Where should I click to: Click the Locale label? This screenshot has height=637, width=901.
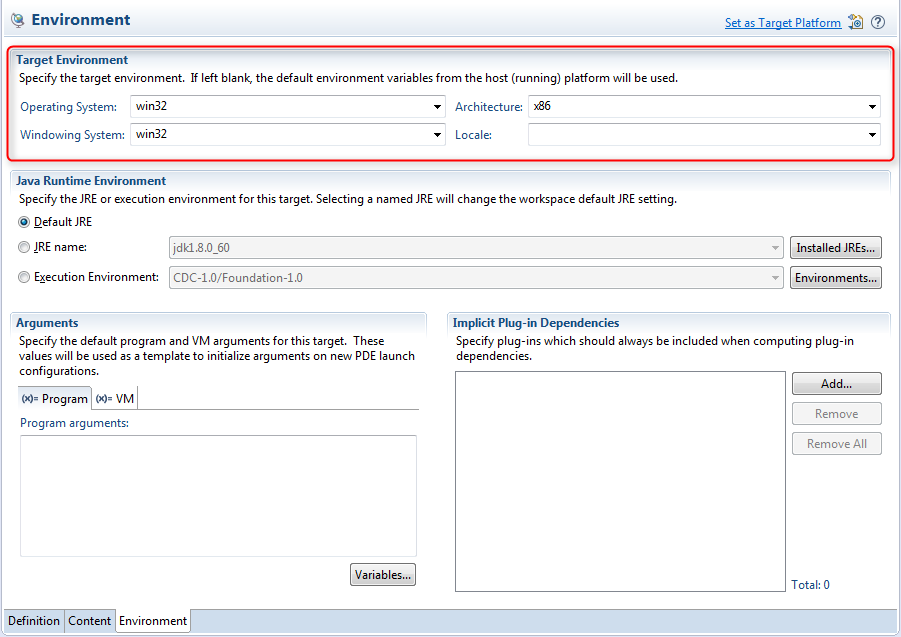point(473,135)
